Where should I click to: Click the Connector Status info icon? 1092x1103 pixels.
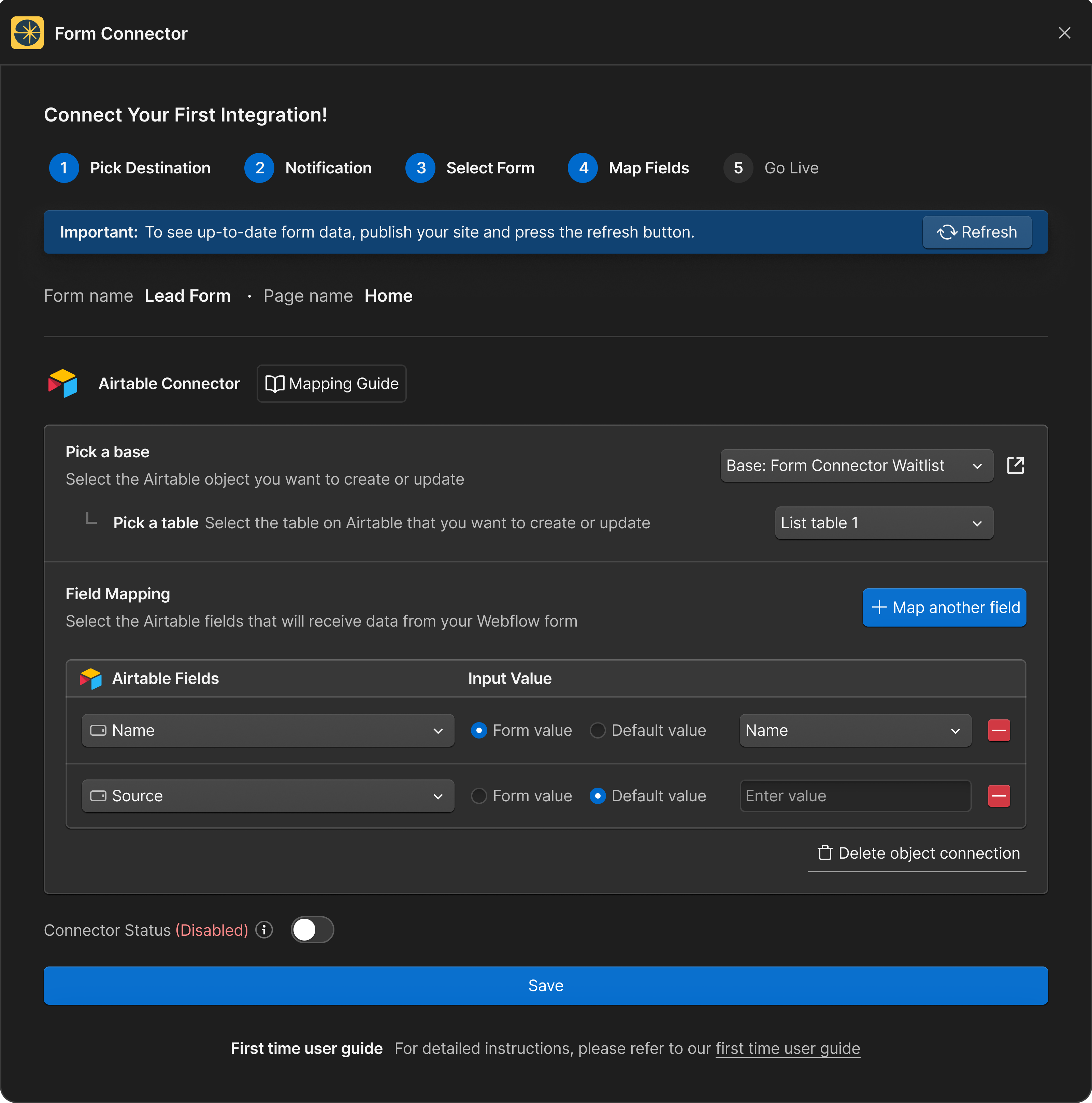pos(264,929)
